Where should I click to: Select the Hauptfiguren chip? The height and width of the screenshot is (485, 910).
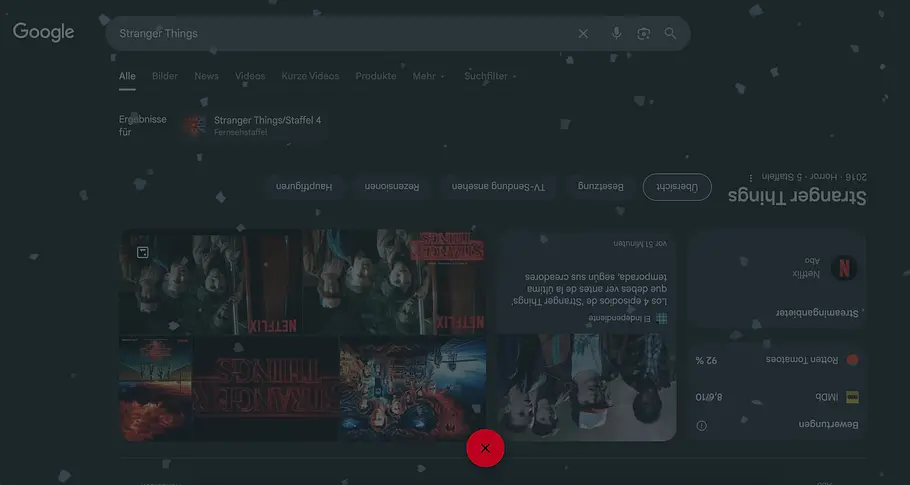click(304, 187)
